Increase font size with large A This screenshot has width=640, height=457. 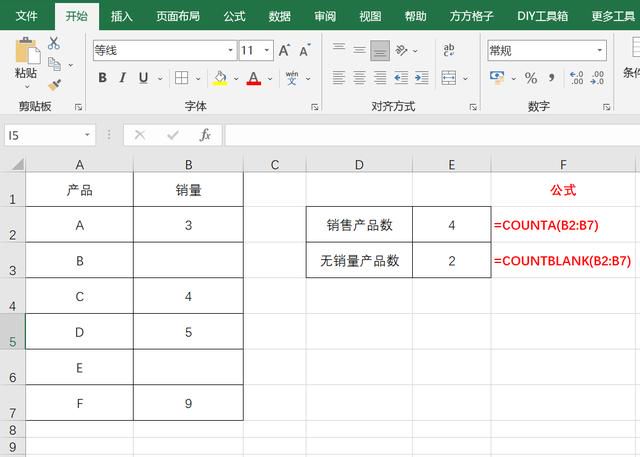(284, 51)
